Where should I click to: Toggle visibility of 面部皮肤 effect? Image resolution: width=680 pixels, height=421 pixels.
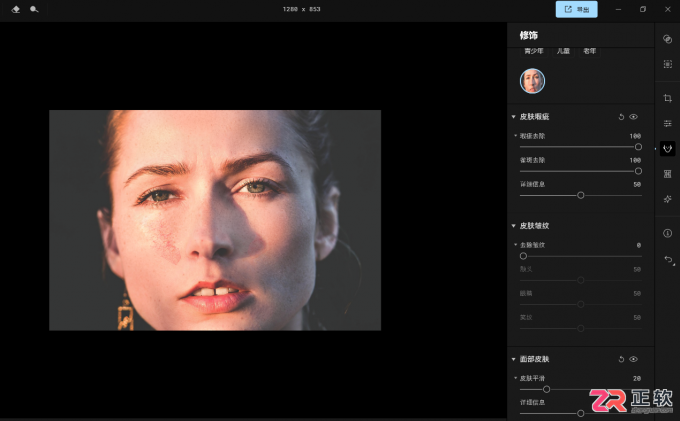(634, 359)
